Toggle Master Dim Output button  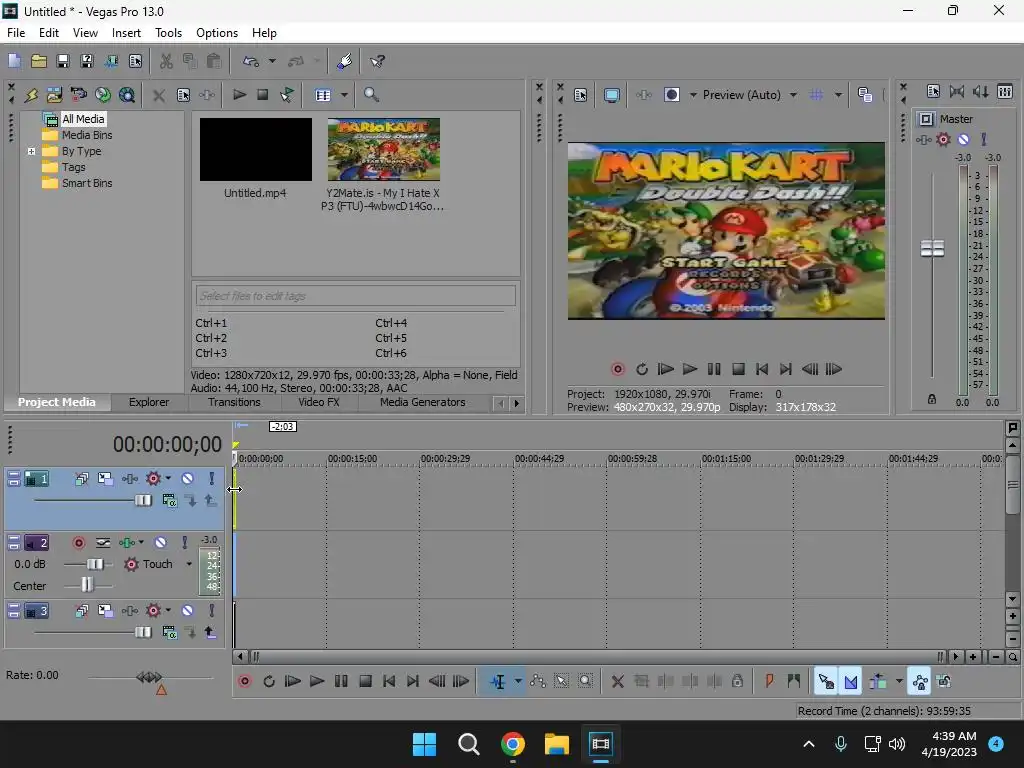[981, 92]
